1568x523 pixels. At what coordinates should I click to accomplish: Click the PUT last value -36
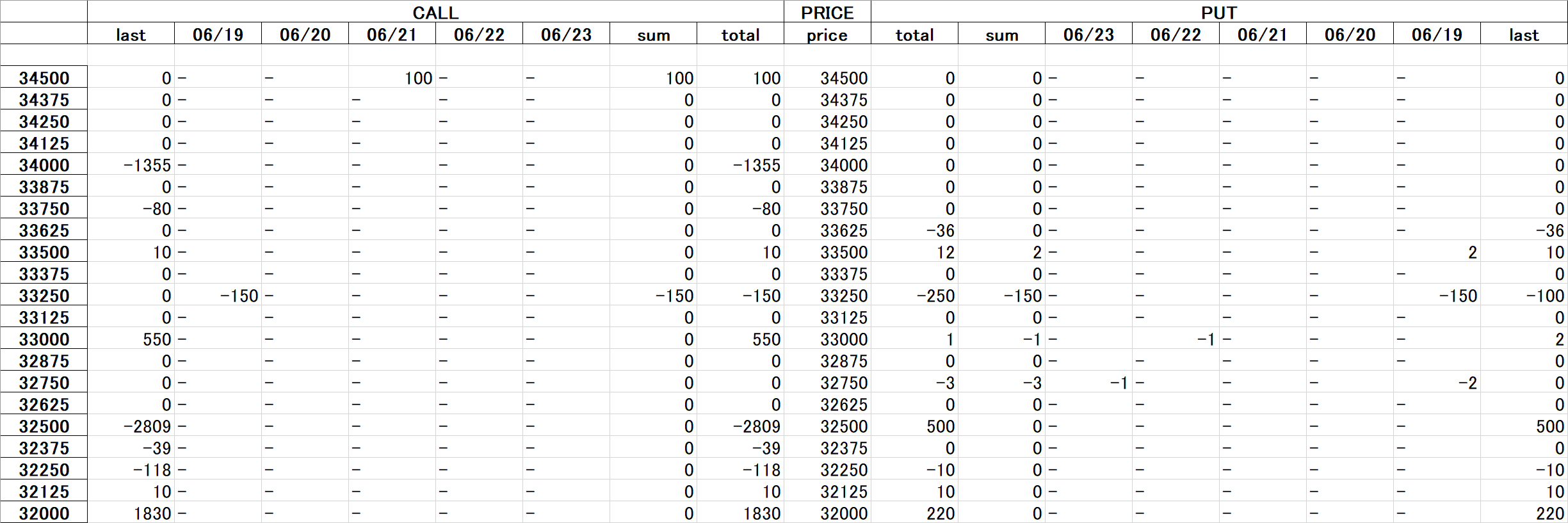(1524, 230)
